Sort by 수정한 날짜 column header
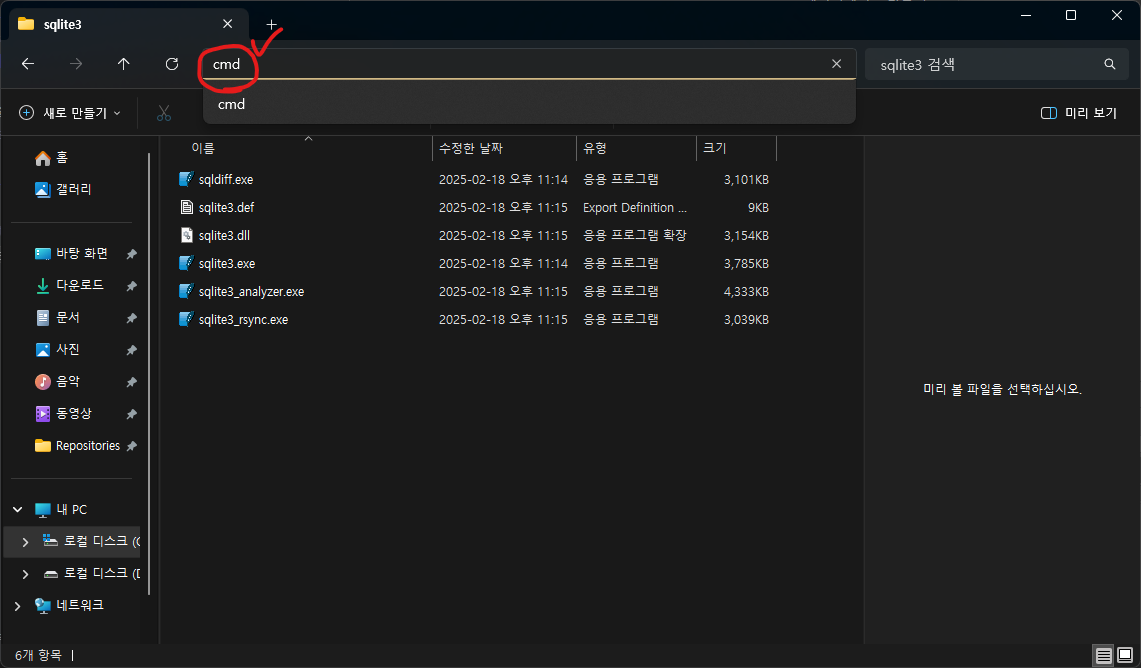This screenshot has height=668, width=1141. (x=471, y=148)
